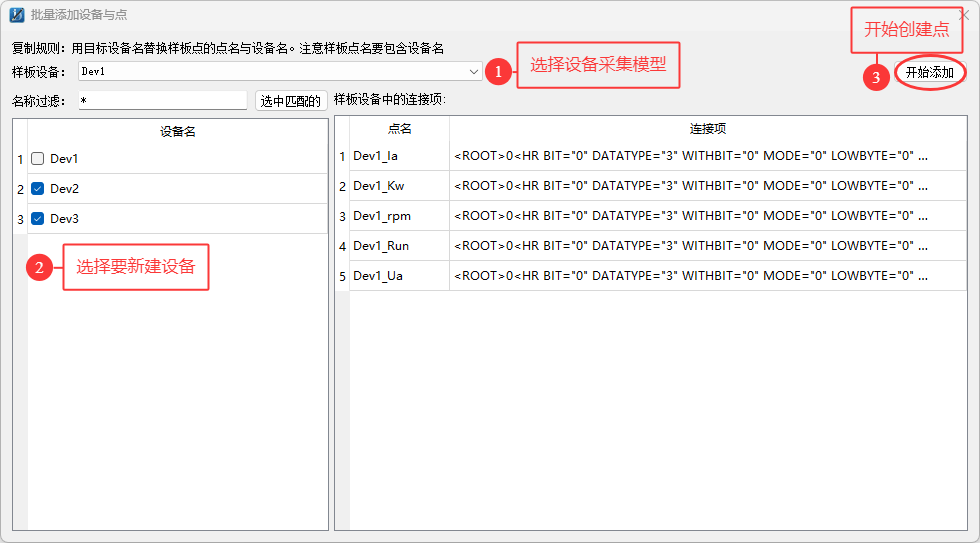Viewport: 980px width, 543px height.
Task: Close the 批量添加设备与点 dialog
Action: pos(964,16)
